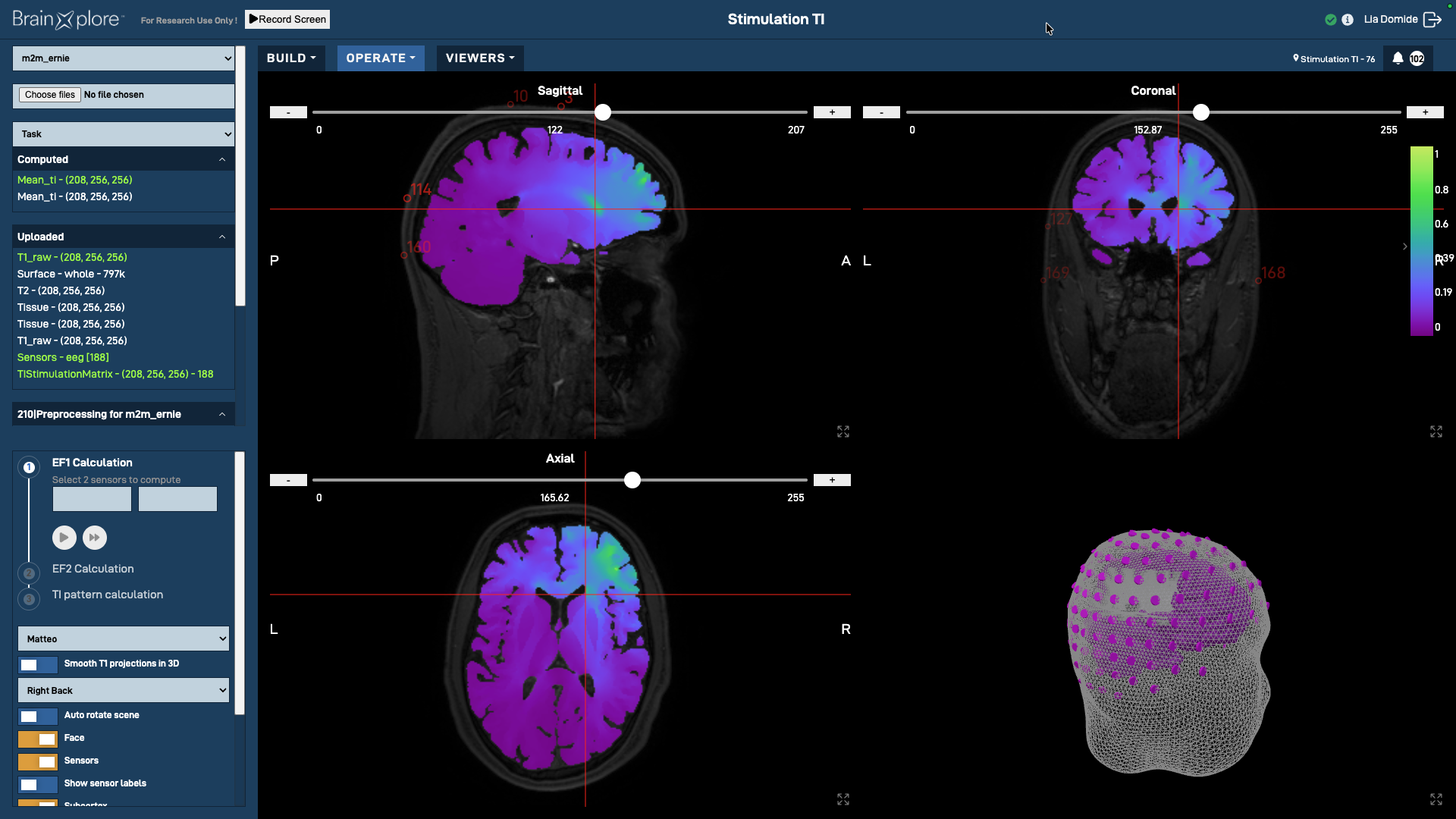Select the white Mean_ti computed entry
This screenshot has width=1456, height=819.
pos(75,196)
